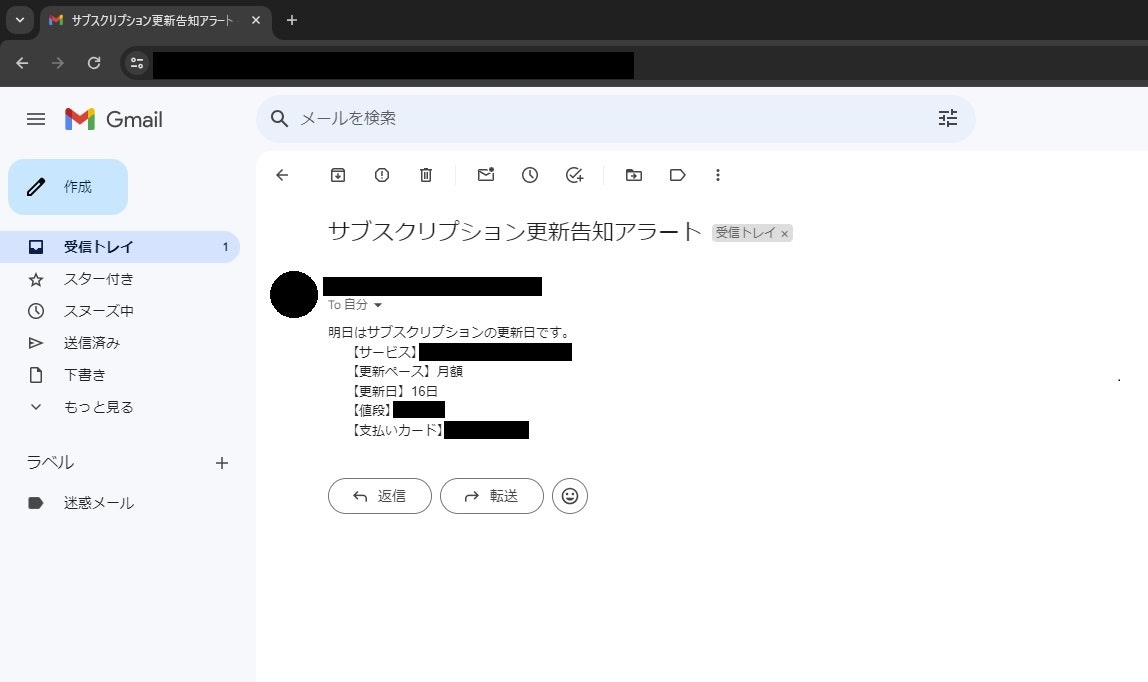Apply a label to this email
The height and width of the screenshot is (682, 1148).
coord(677,175)
